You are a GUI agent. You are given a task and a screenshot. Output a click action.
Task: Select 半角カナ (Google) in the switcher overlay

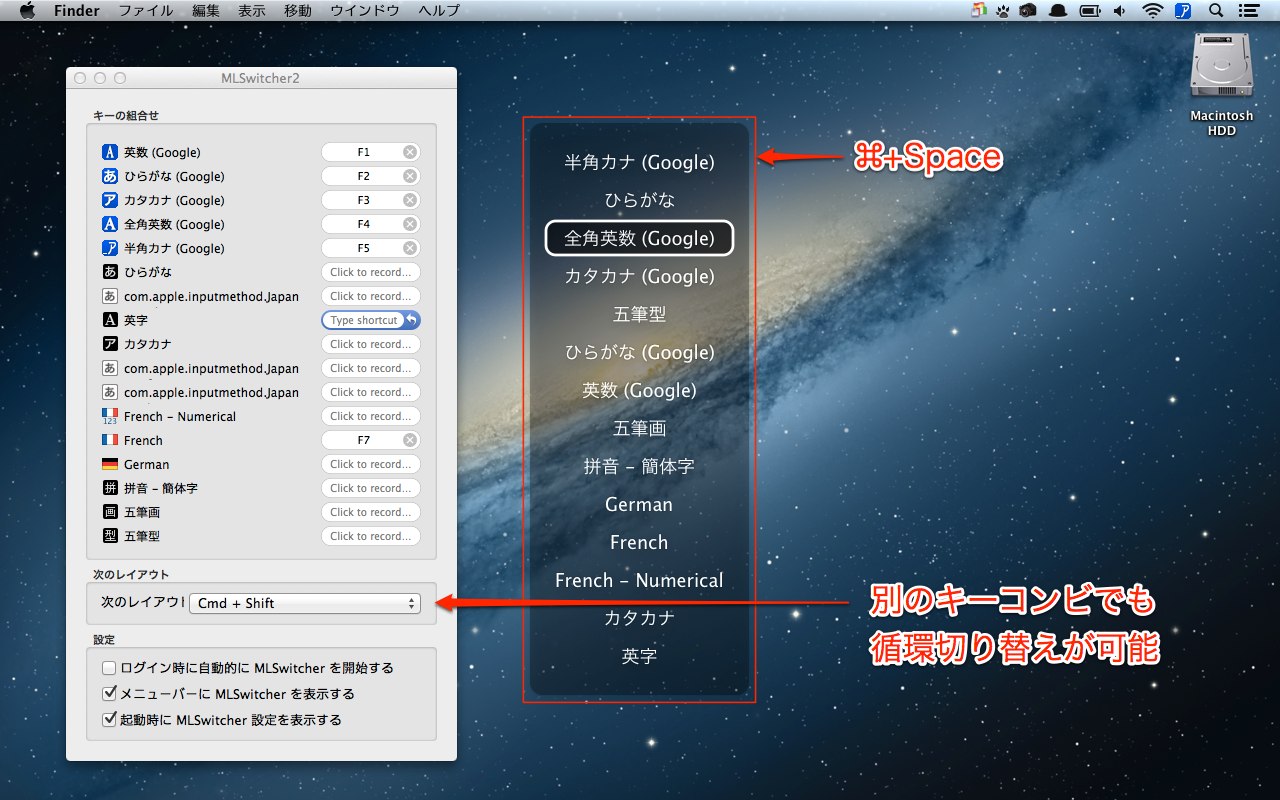click(x=639, y=162)
